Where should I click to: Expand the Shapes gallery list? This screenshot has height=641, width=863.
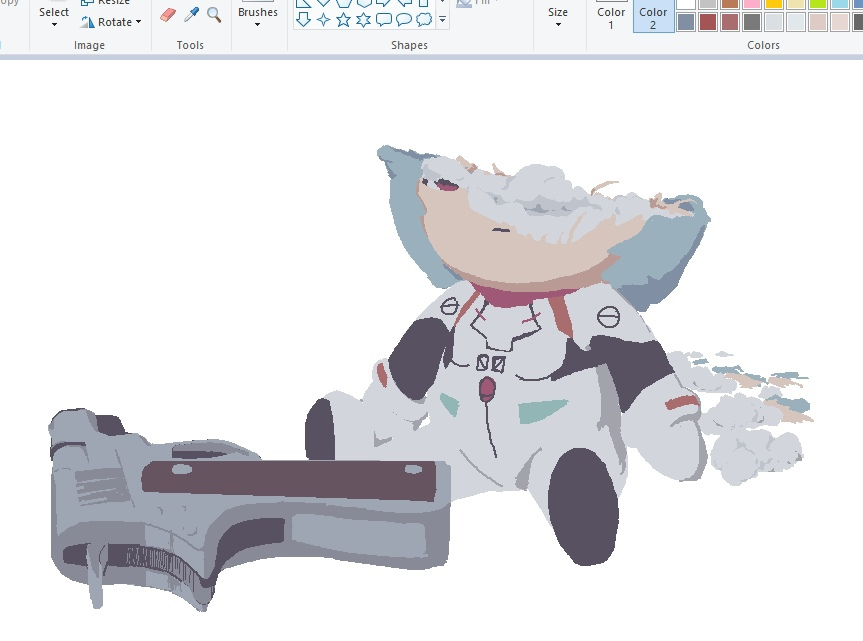443,20
